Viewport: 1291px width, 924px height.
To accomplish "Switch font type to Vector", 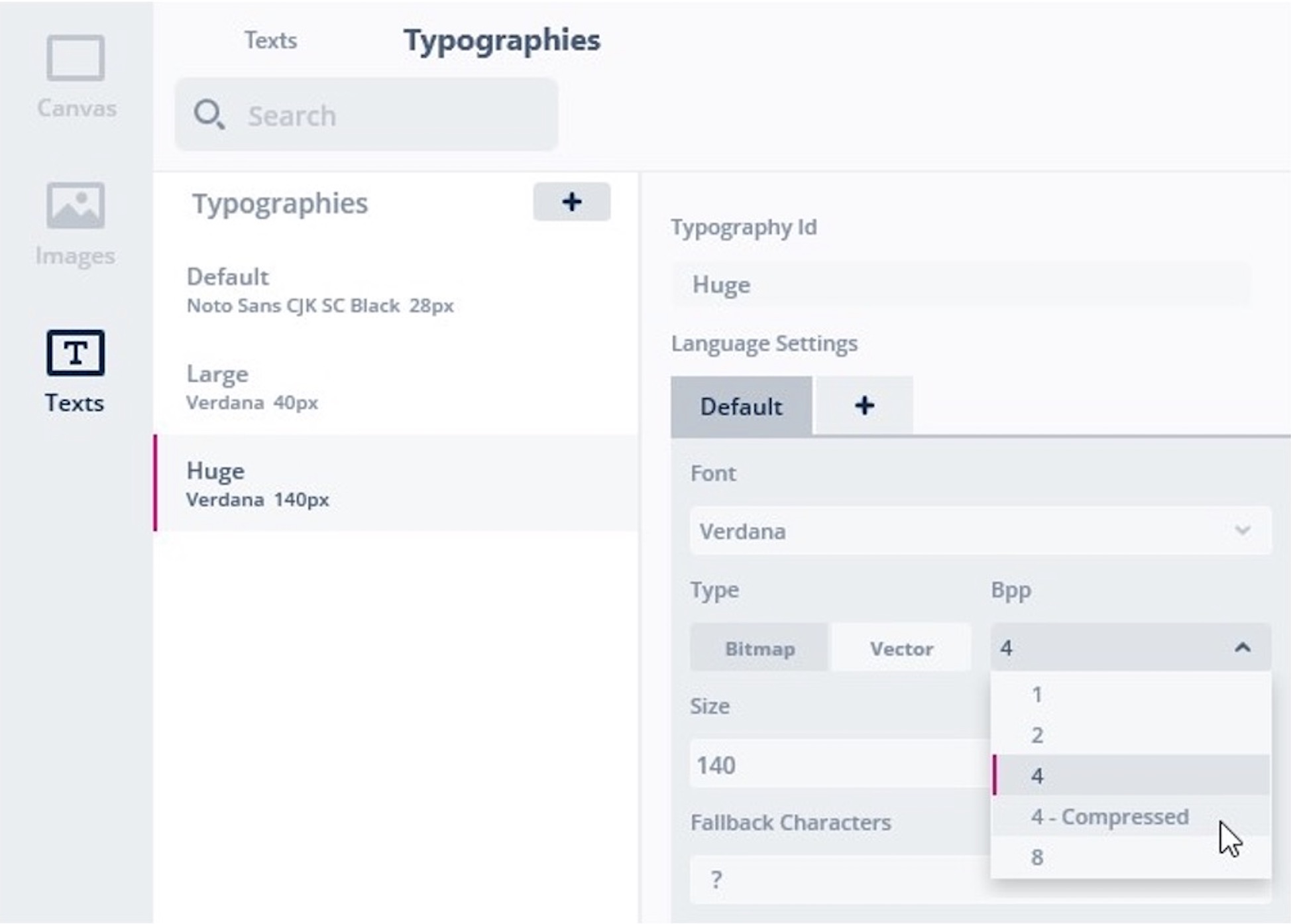I will [x=901, y=648].
